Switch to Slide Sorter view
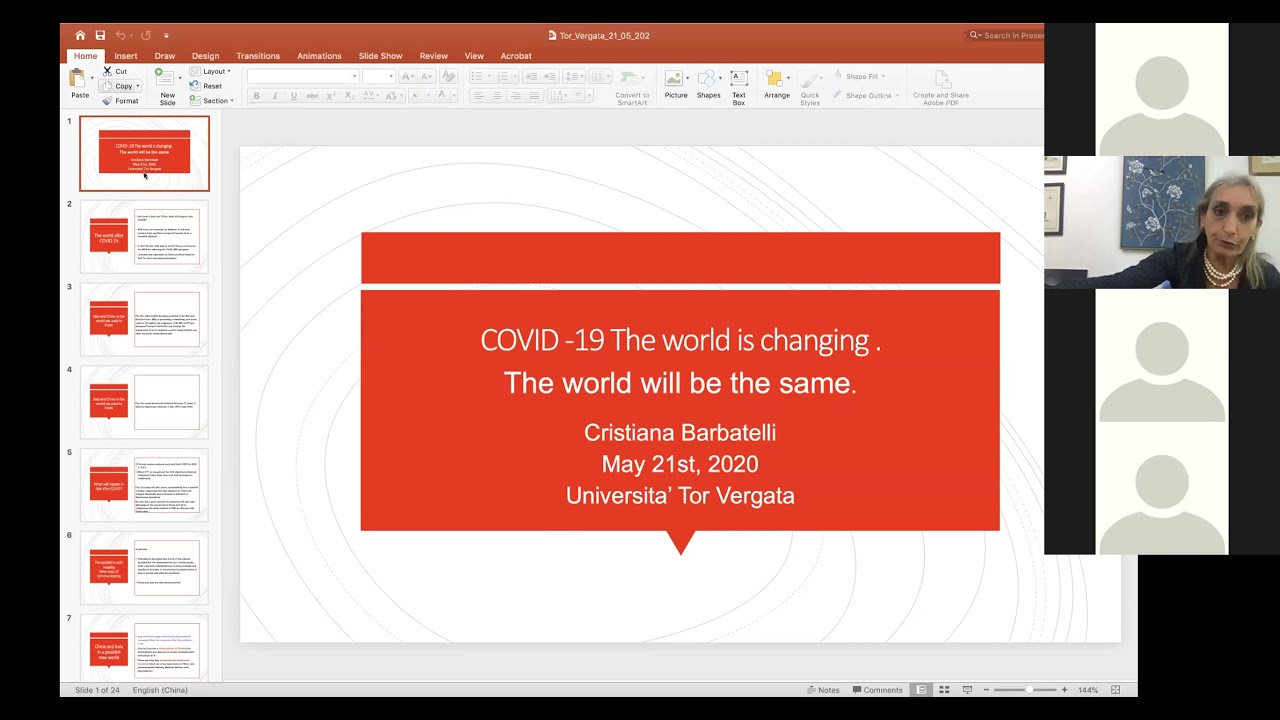The height and width of the screenshot is (720, 1280). 943,690
